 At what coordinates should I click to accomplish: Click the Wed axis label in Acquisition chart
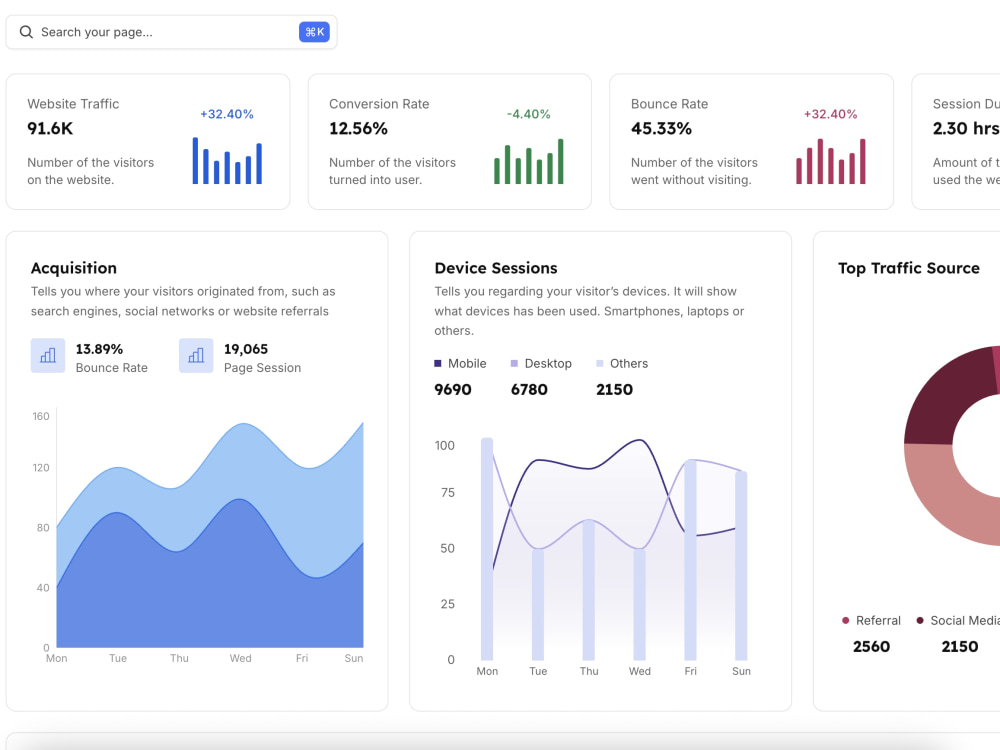(x=240, y=658)
